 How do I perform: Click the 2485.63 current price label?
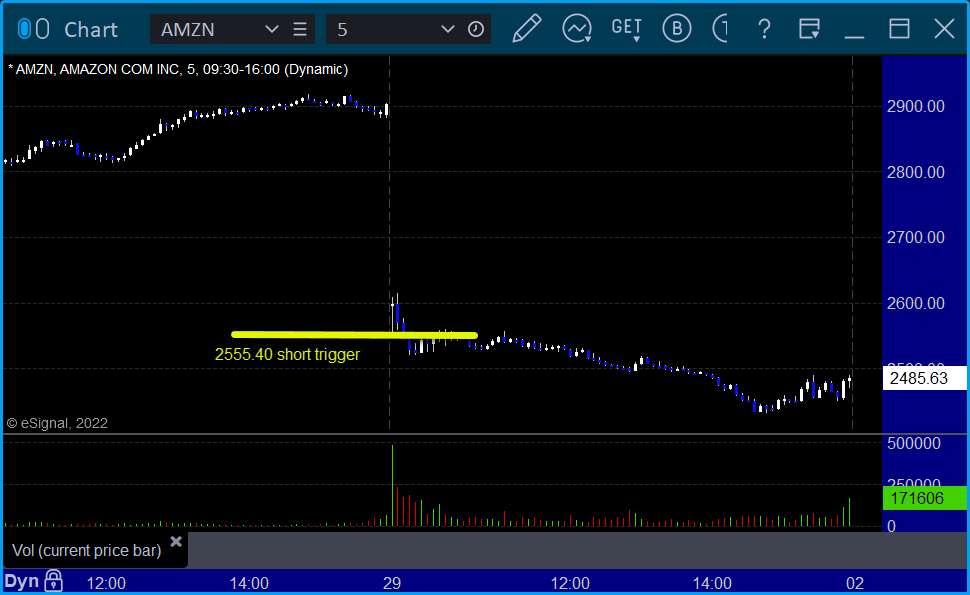(924, 378)
